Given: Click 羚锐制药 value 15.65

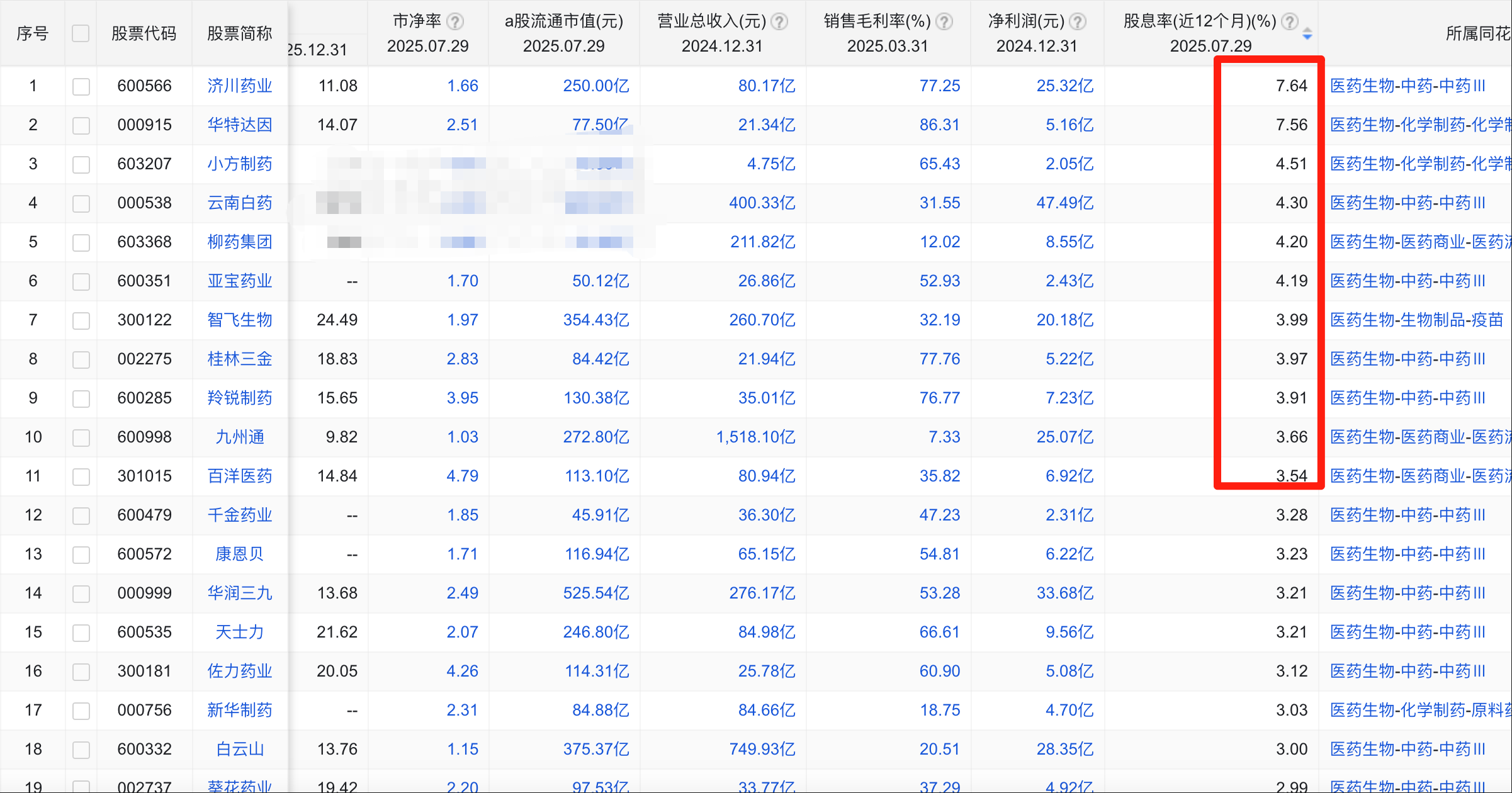Looking at the screenshot, I should coord(337,398).
